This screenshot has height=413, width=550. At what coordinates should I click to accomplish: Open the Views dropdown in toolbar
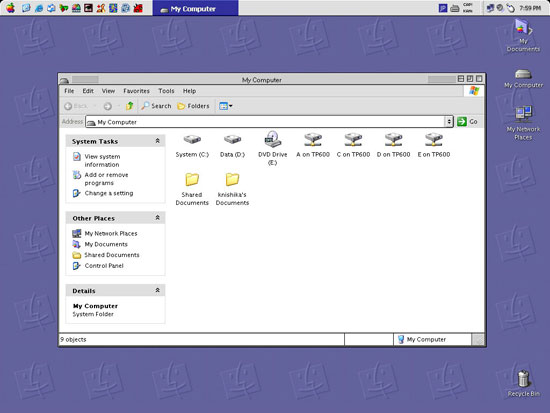(226, 106)
